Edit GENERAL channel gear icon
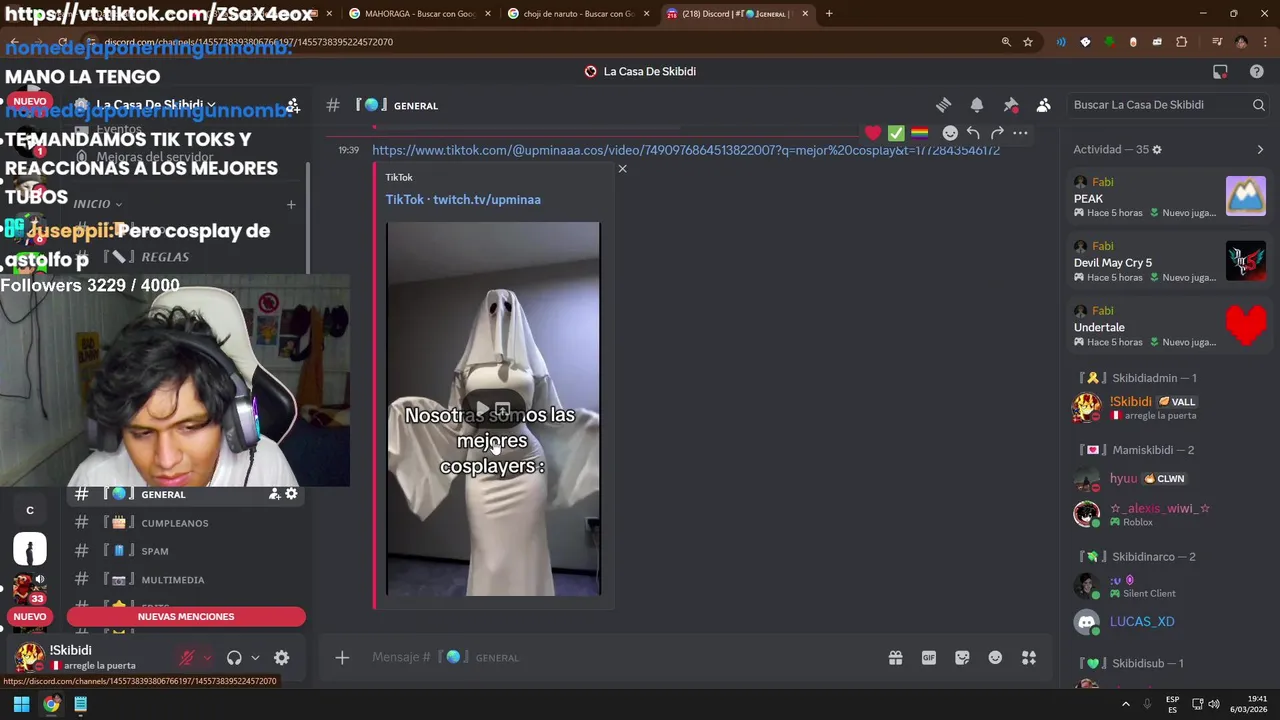This screenshot has height=720, width=1280. [x=291, y=494]
